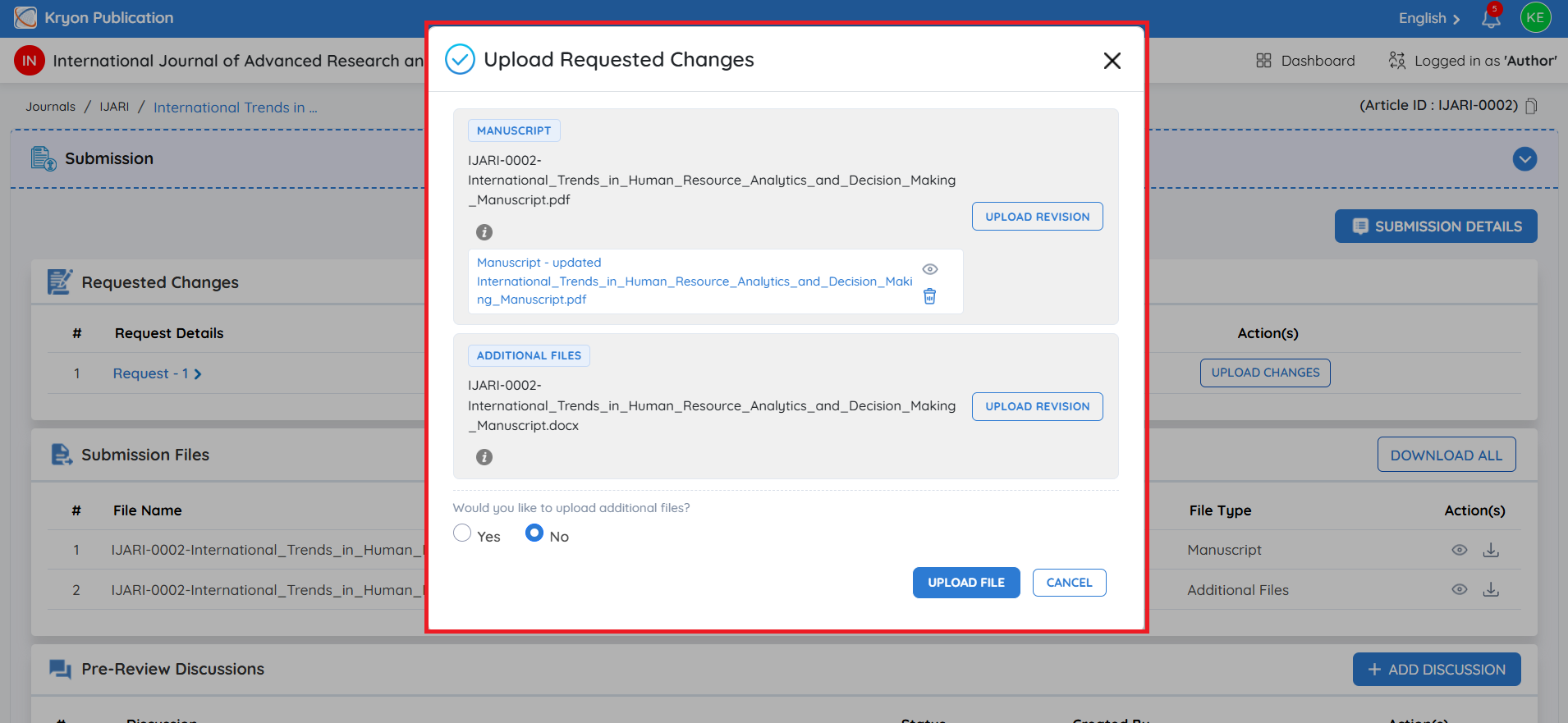Click Logged in as 'Author' role switcher
The image size is (1568, 723).
(1473, 61)
